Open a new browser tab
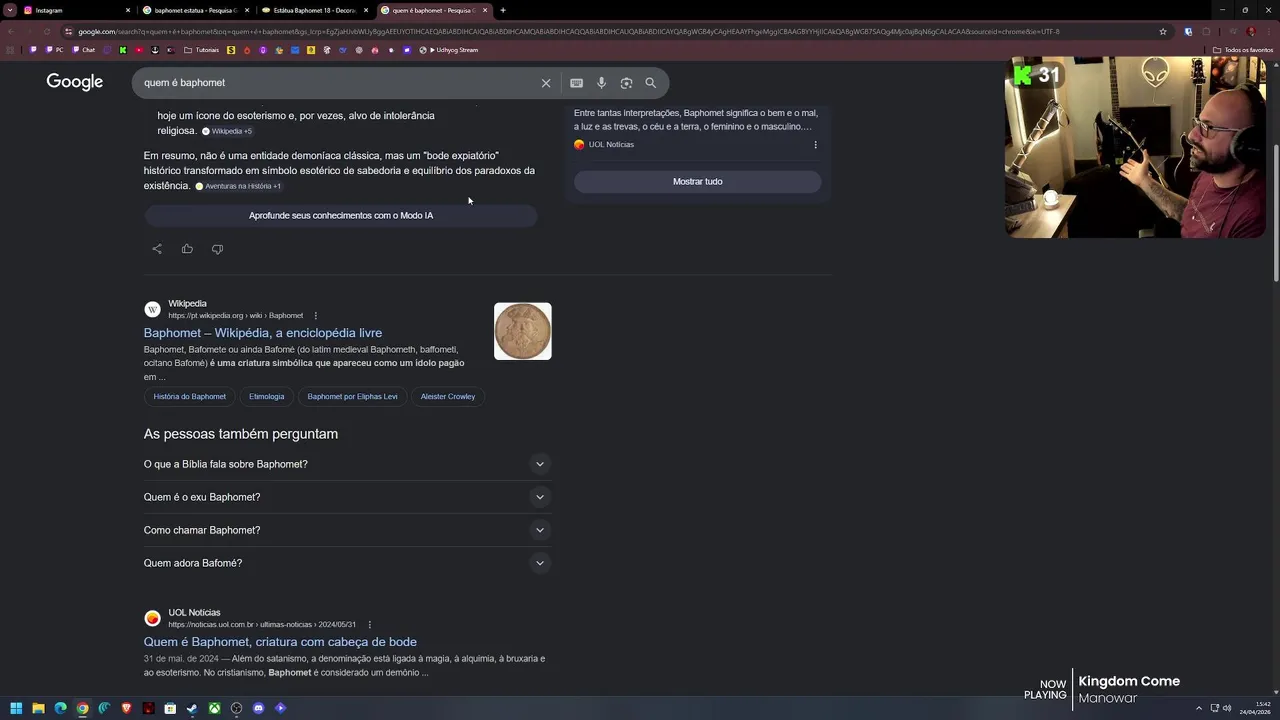 (503, 10)
